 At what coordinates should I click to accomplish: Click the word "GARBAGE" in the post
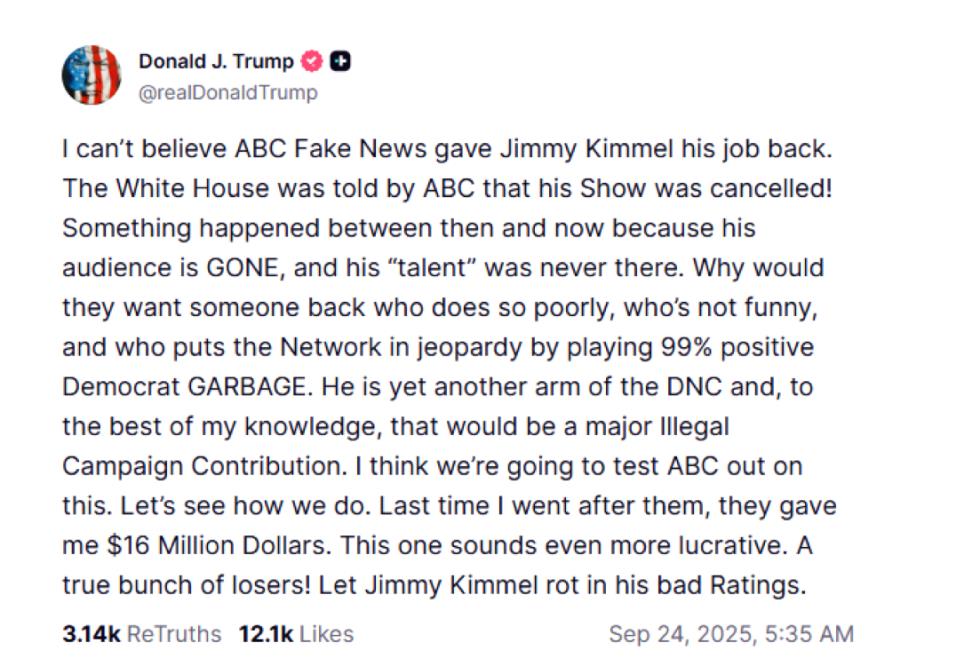point(249,387)
